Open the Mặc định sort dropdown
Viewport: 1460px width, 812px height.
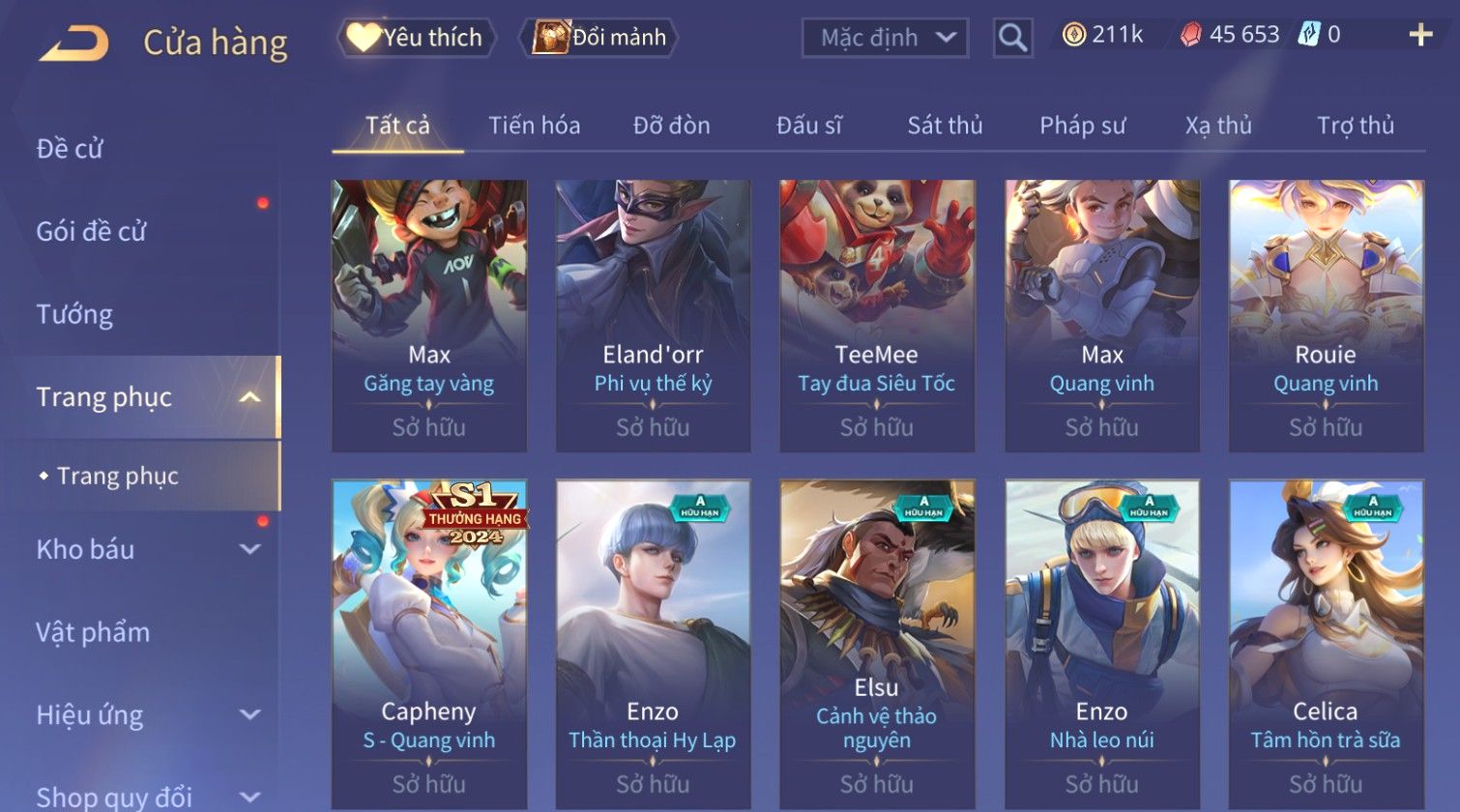[885, 38]
